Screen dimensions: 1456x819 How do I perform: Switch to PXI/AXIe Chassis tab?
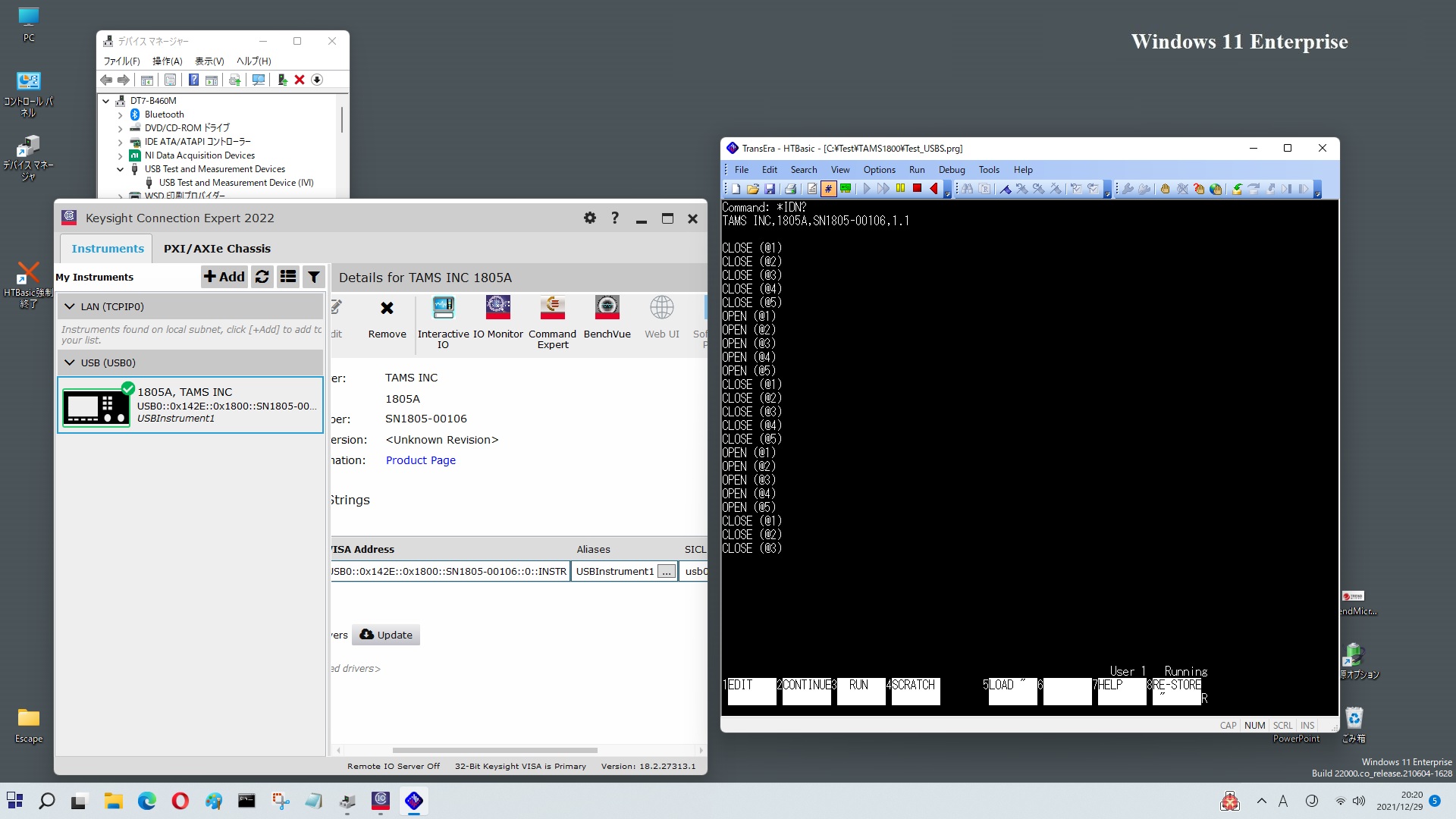(x=217, y=249)
